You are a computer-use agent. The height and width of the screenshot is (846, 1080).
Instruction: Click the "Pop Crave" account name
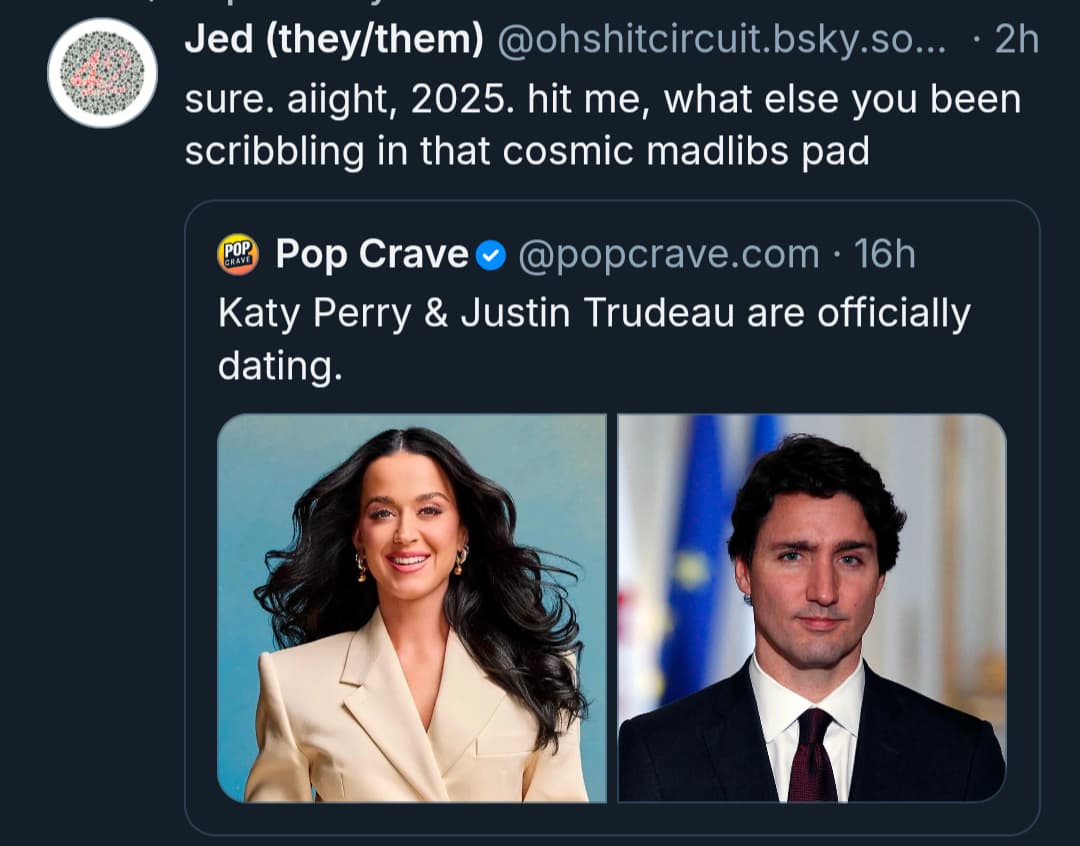pyautogui.click(x=371, y=254)
